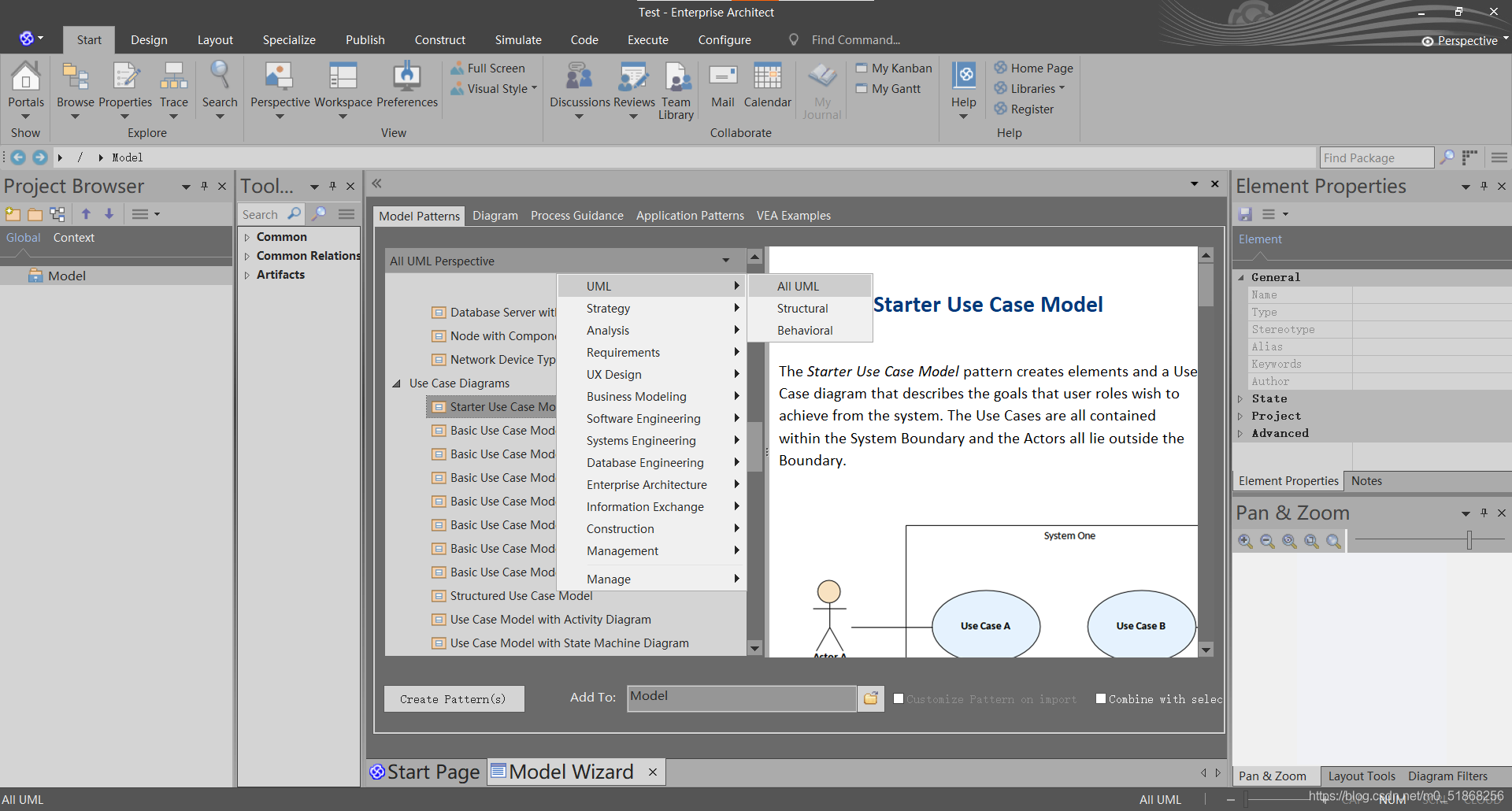Open the Libraries dropdown

pyautogui.click(x=1029, y=89)
